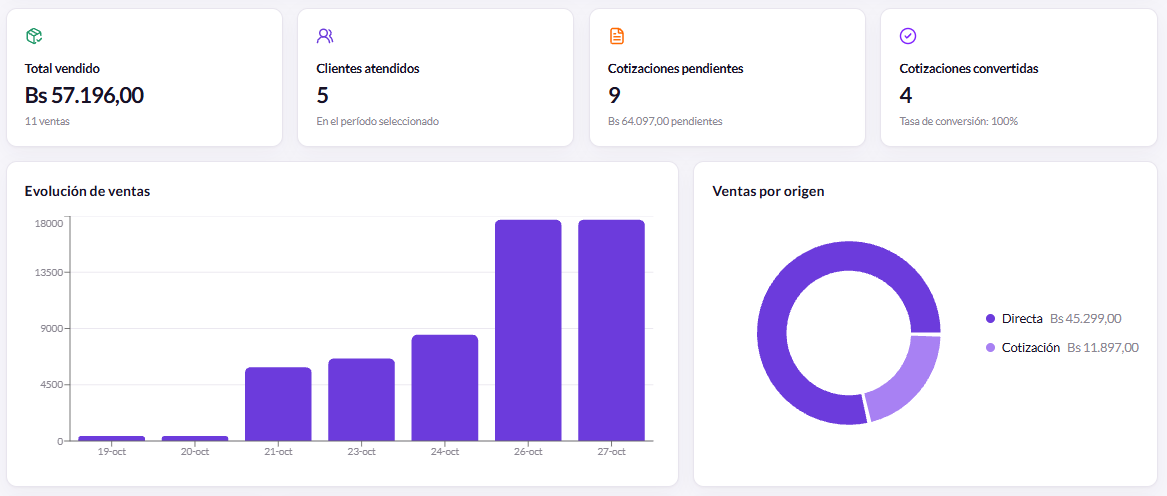Select the 19-oct bar in sales chart
Screen dimensions: 1167x496
pyautogui.click(x=112, y=438)
